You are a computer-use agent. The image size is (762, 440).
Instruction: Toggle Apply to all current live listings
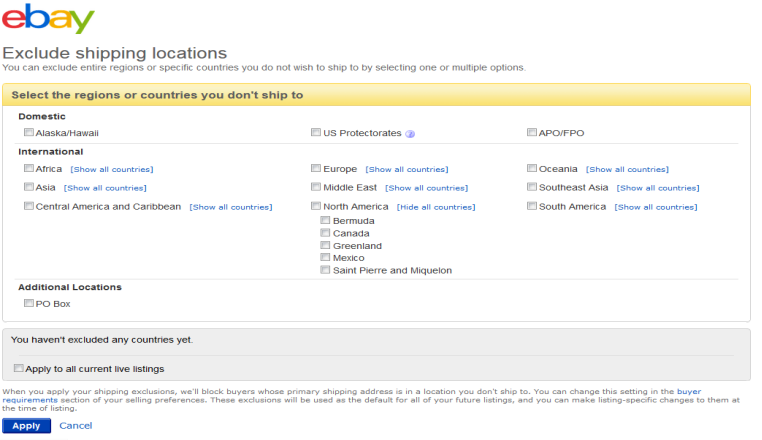(19, 368)
